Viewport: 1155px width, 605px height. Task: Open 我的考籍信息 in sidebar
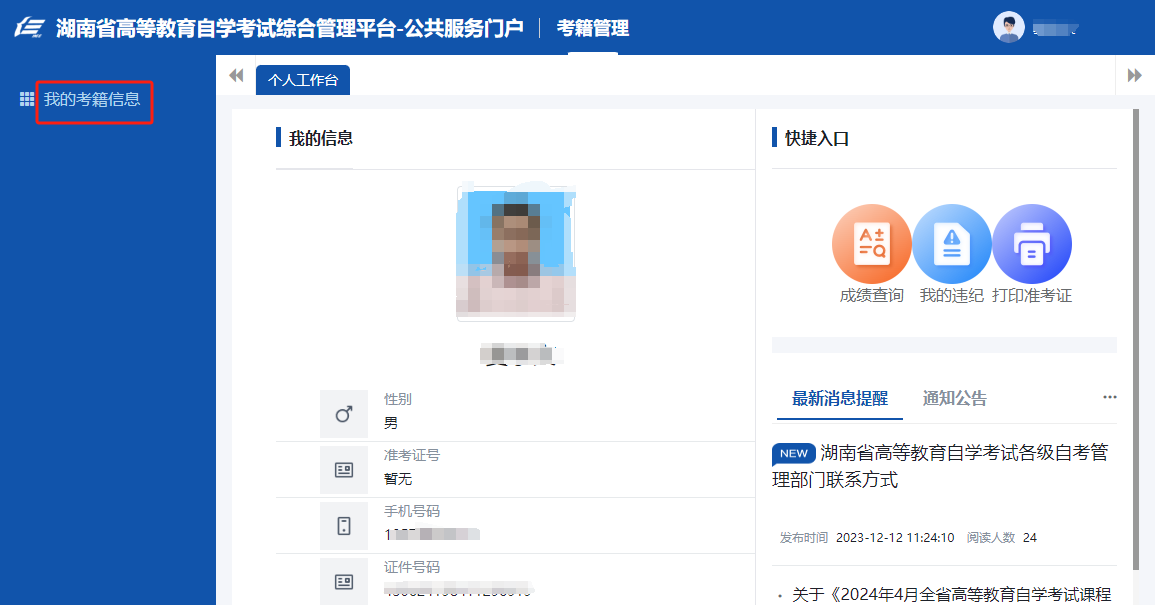point(92,100)
